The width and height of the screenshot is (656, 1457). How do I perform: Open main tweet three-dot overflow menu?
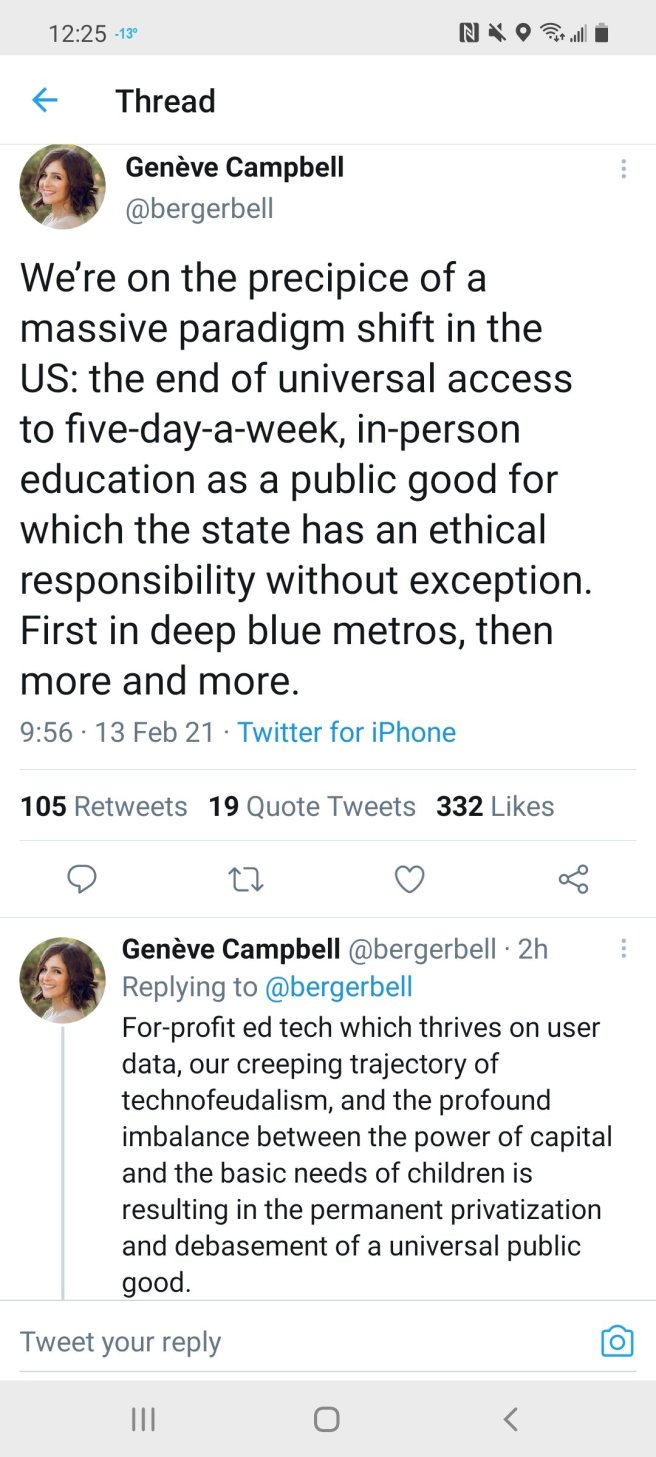click(624, 169)
